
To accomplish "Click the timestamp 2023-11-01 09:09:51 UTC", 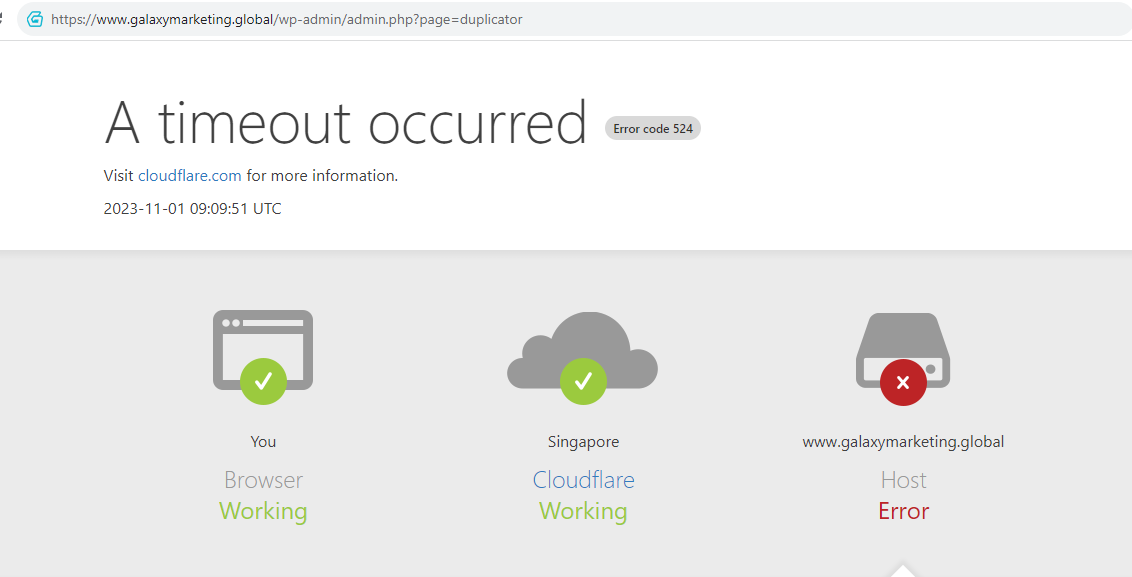I will pyautogui.click(x=193, y=209).
